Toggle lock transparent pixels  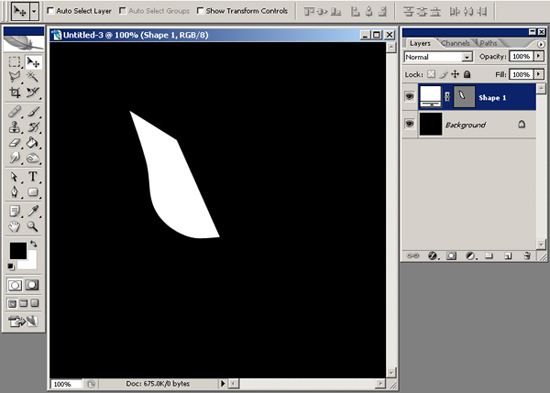tap(431, 74)
